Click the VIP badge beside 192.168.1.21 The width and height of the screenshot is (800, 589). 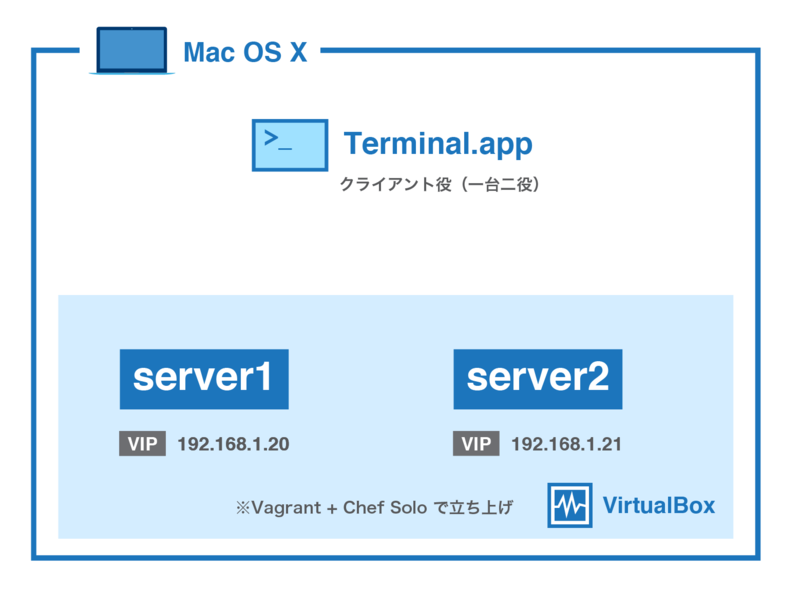(x=476, y=444)
